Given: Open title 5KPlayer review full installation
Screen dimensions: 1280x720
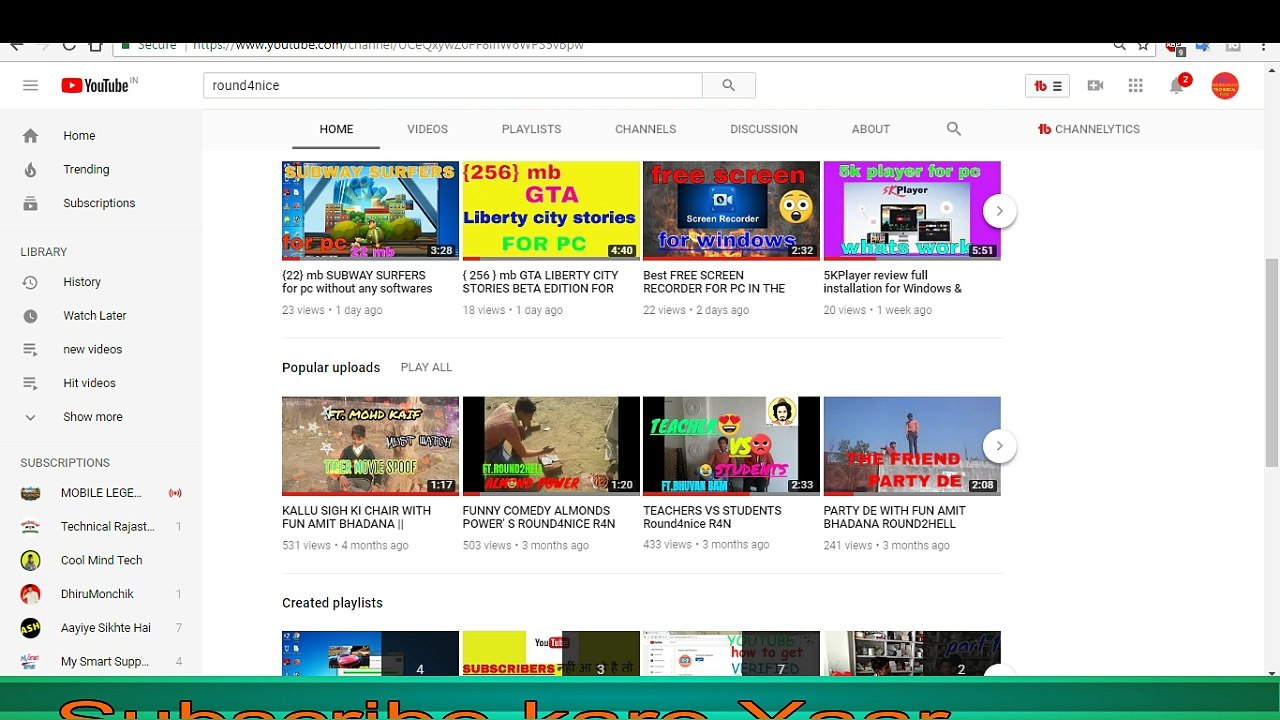Looking at the screenshot, I should point(893,282).
